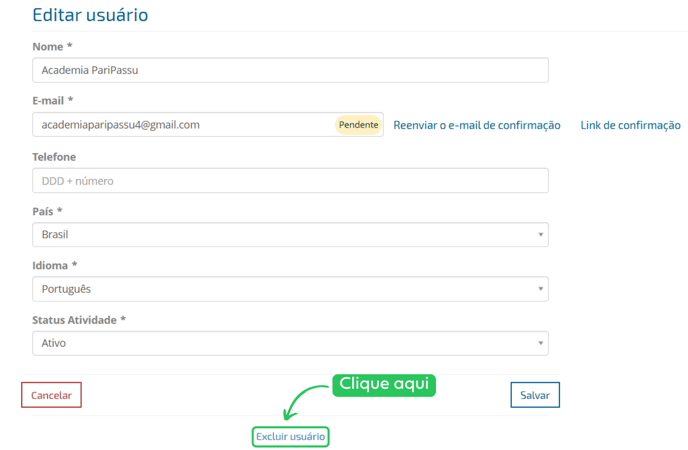Click the green Clique aqui callout
Screen dimensions: 688x450
coord(384,384)
